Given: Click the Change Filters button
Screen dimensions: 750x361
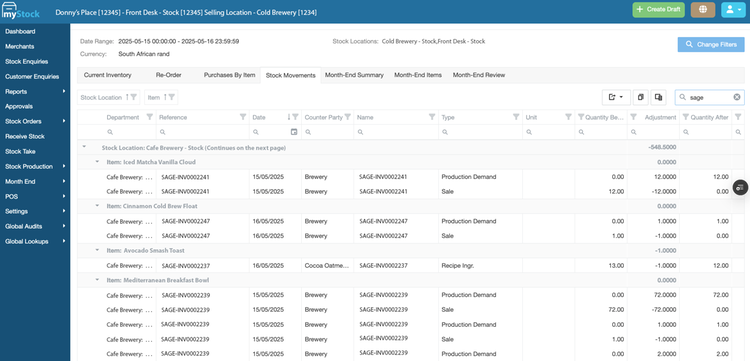Looking at the screenshot, I should (x=711, y=44).
